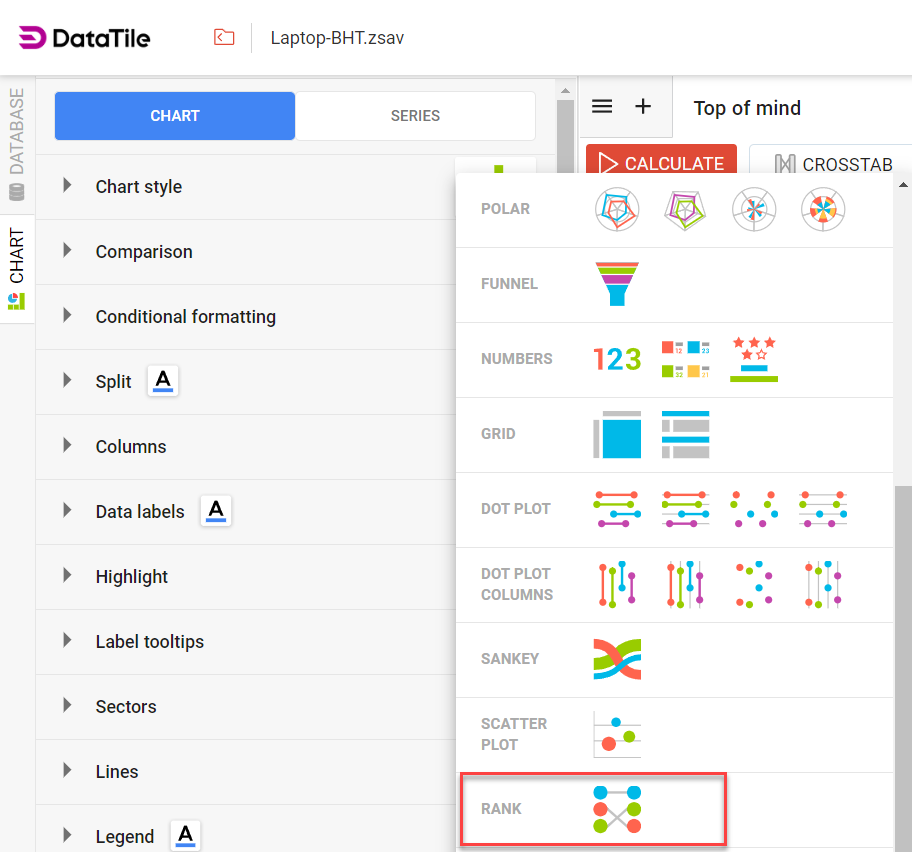
Task: Pick the first Polar radar chart icon
Action: pos(616,209)
